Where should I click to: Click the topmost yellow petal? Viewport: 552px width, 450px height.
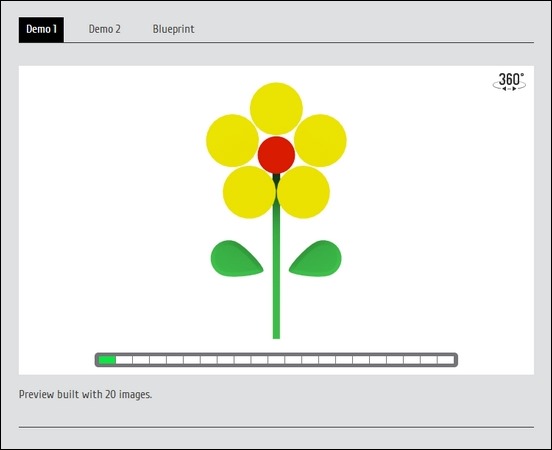(x=276, y=109)
